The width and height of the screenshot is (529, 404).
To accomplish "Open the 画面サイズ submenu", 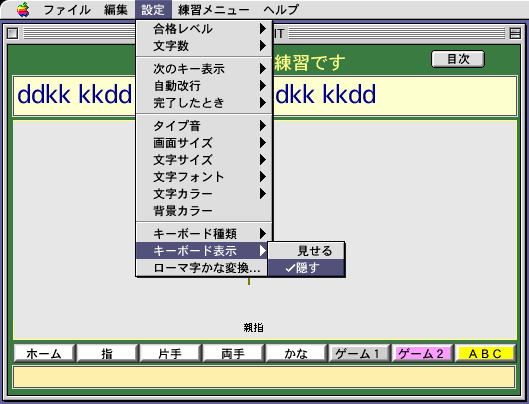I will point(204,143).
